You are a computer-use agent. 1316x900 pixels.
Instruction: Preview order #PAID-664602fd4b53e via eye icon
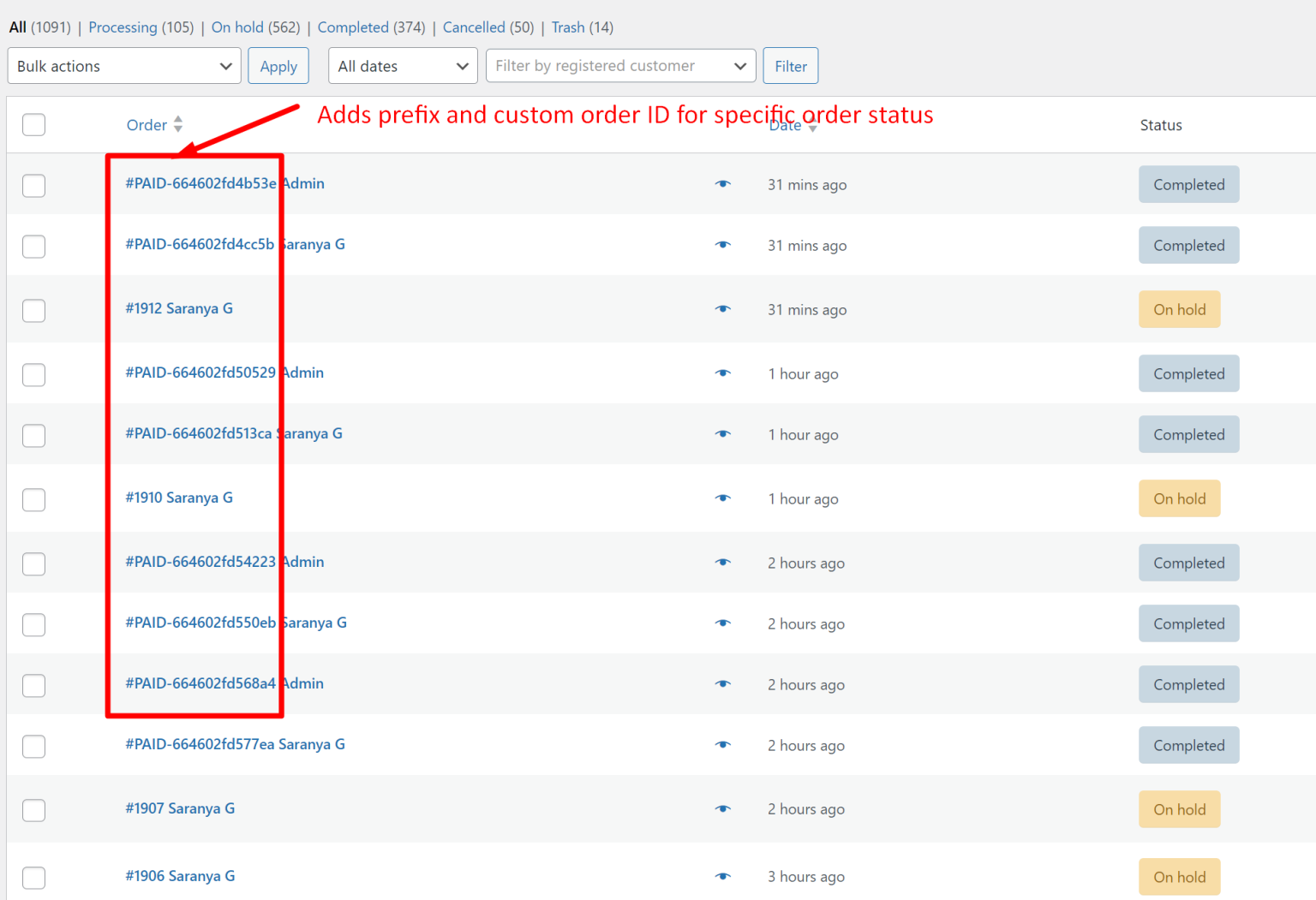723,184
